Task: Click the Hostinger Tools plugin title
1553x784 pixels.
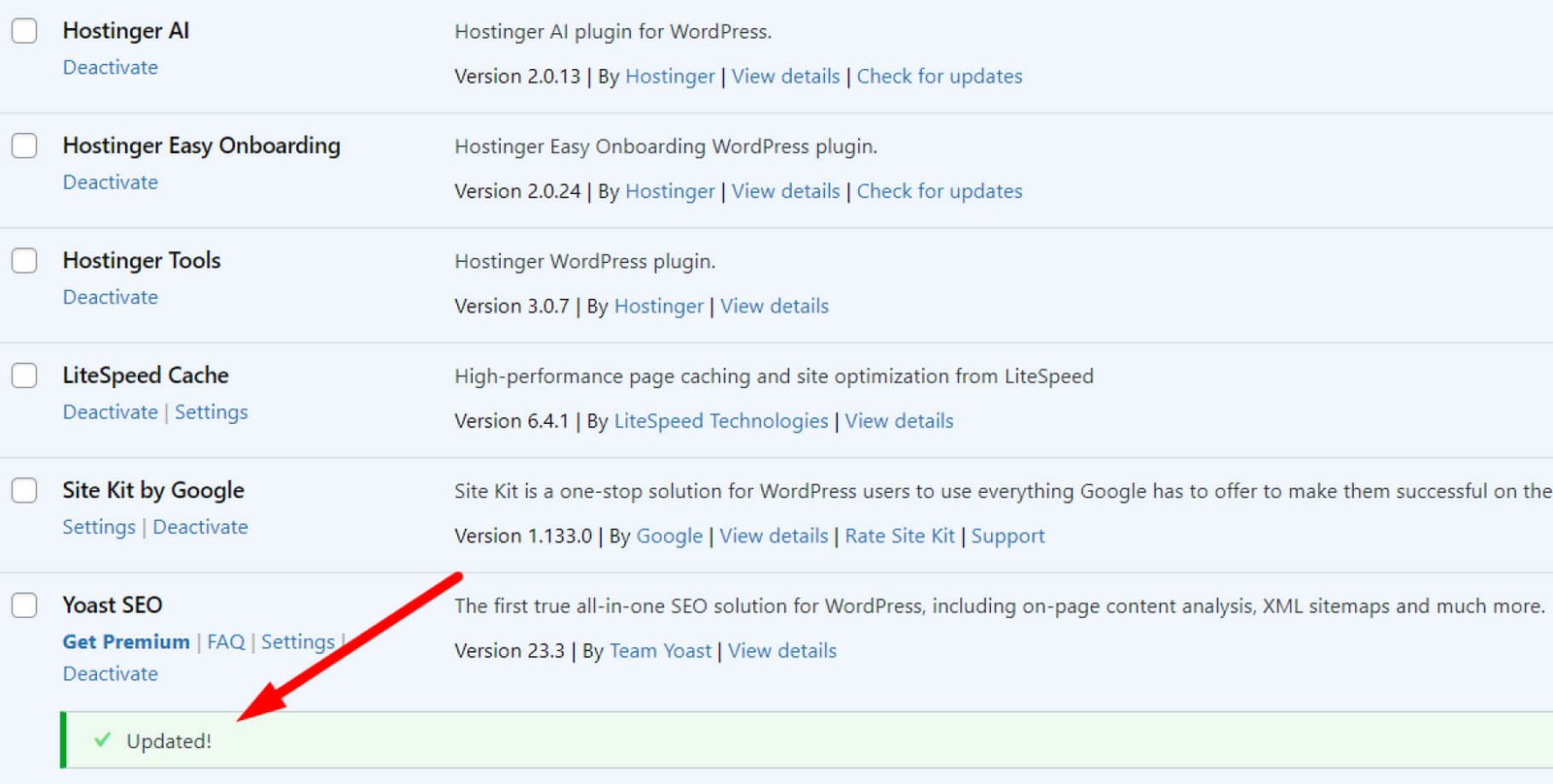Action: pyautogui.click(x=142, y=261)
